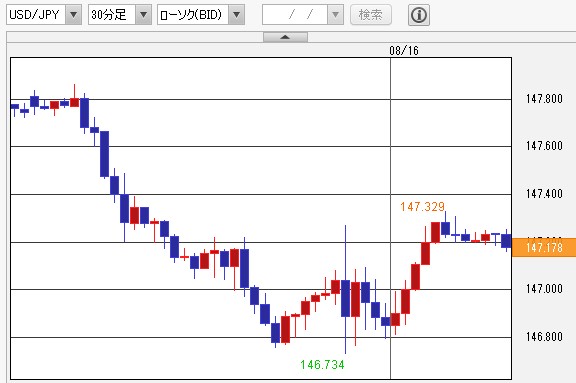Click the 147.400 price axis label

[544, 194]
